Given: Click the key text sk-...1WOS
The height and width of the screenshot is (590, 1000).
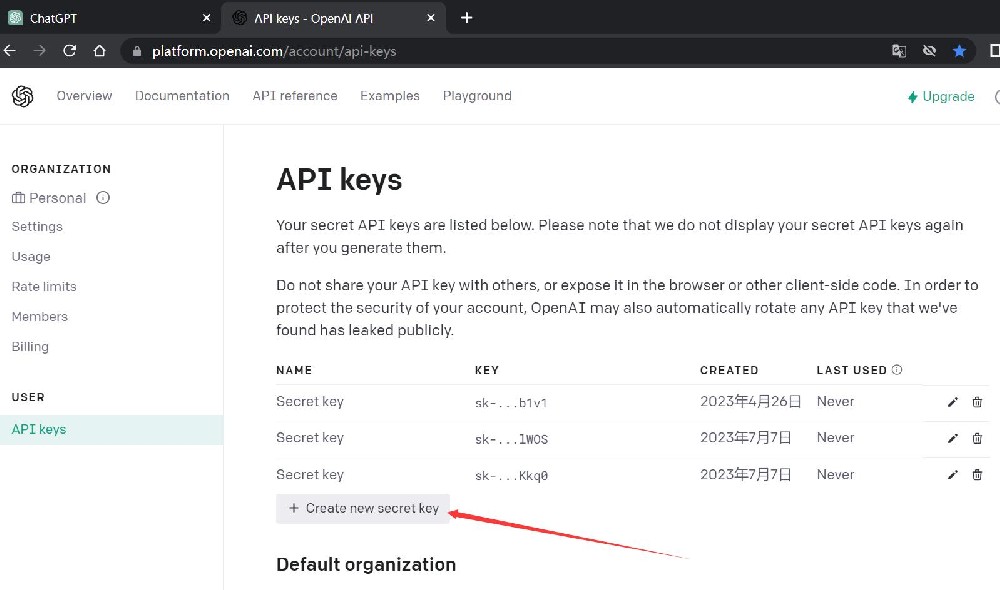Looking at the screenshot, I should [511, 439].
